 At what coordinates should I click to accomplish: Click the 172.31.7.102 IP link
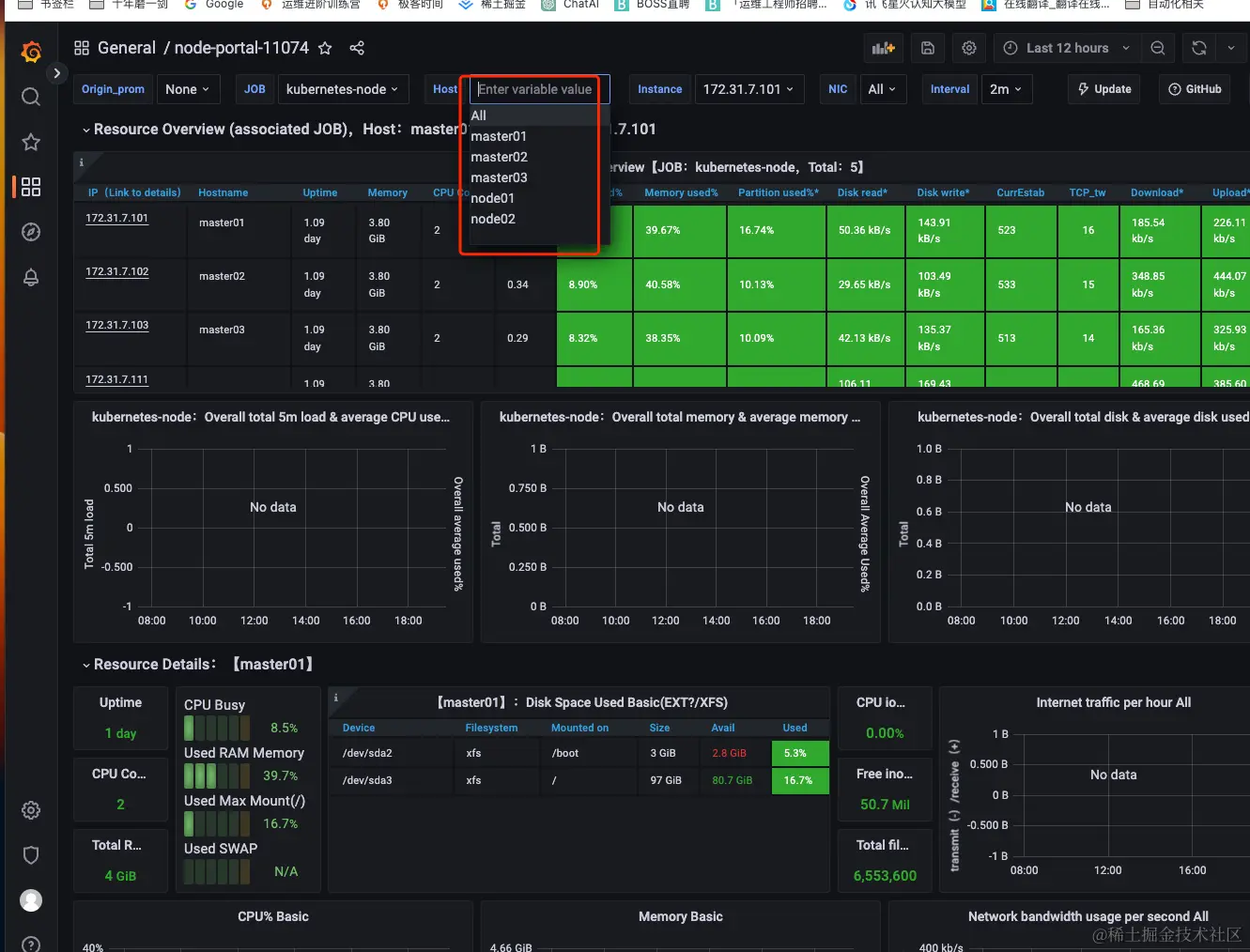pos(117,271)
